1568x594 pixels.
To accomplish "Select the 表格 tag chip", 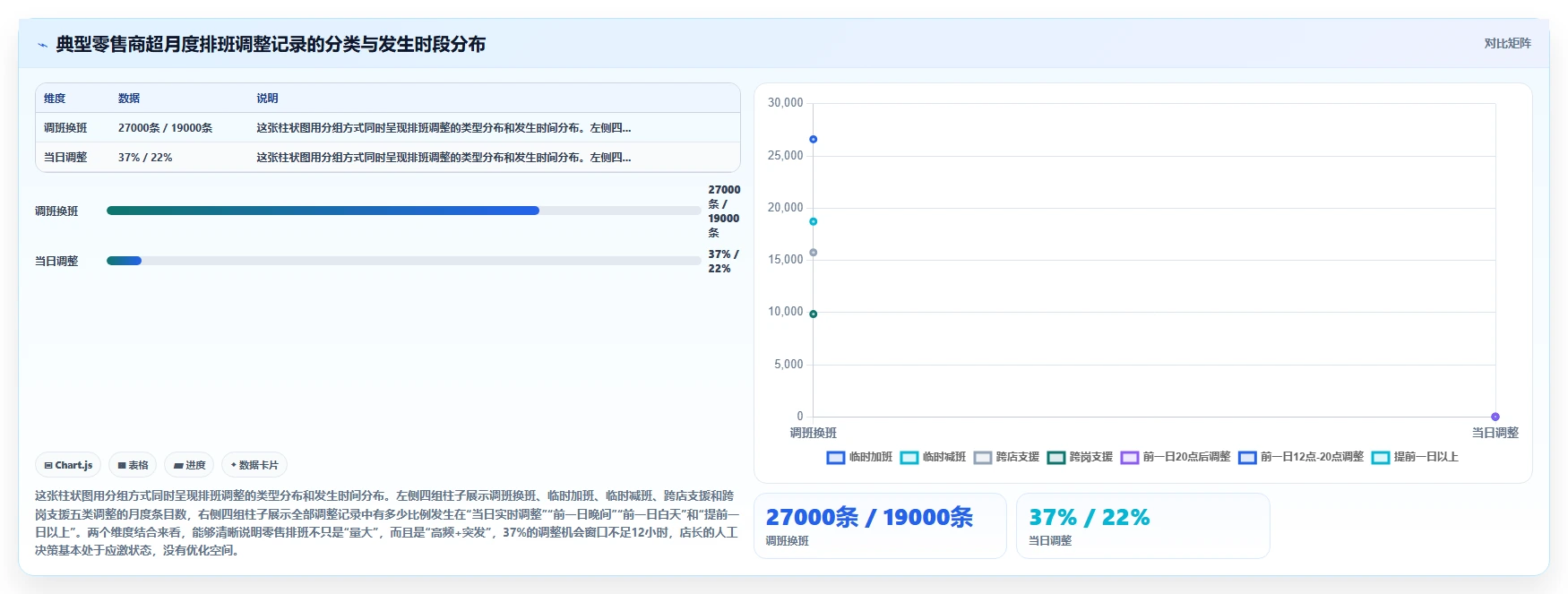I will coord(133,465).
